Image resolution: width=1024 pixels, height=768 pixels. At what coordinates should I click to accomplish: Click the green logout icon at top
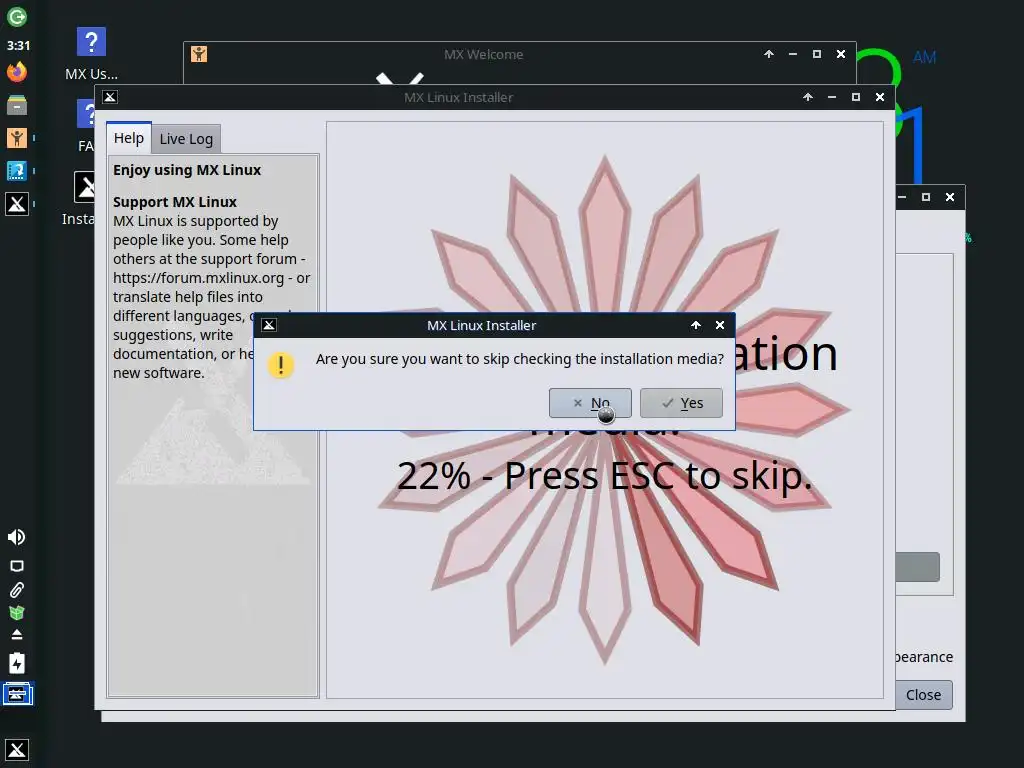(x=17, y=17)
